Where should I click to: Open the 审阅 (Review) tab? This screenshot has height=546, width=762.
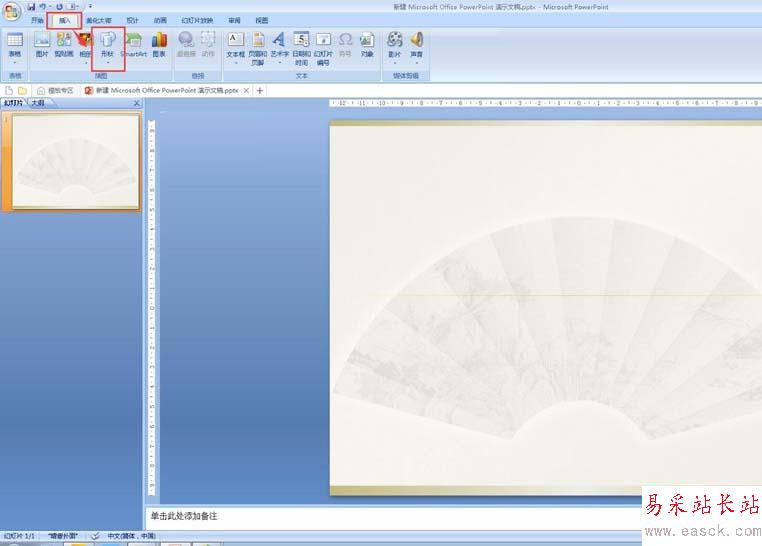pos(234,20)
